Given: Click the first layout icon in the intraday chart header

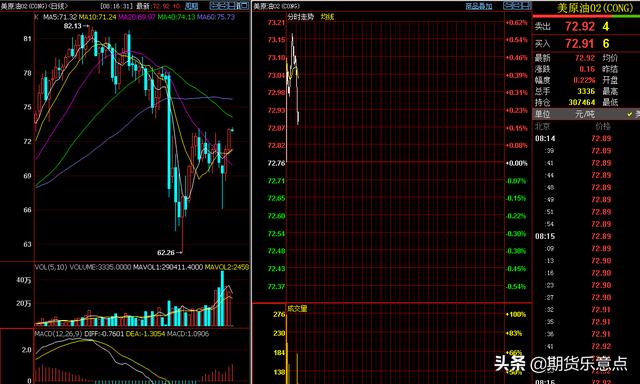Looking at the screenshot, I should (x=508, y=6).
